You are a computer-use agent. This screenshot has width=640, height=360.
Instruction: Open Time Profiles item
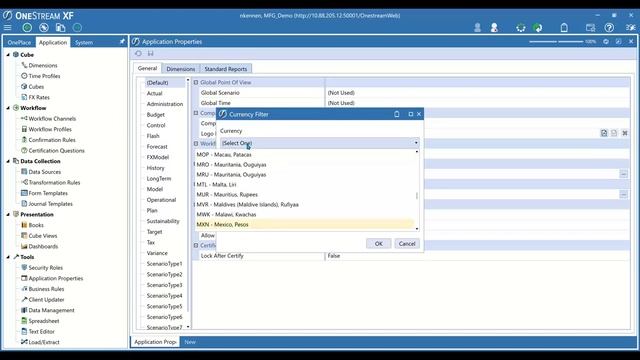44,76
